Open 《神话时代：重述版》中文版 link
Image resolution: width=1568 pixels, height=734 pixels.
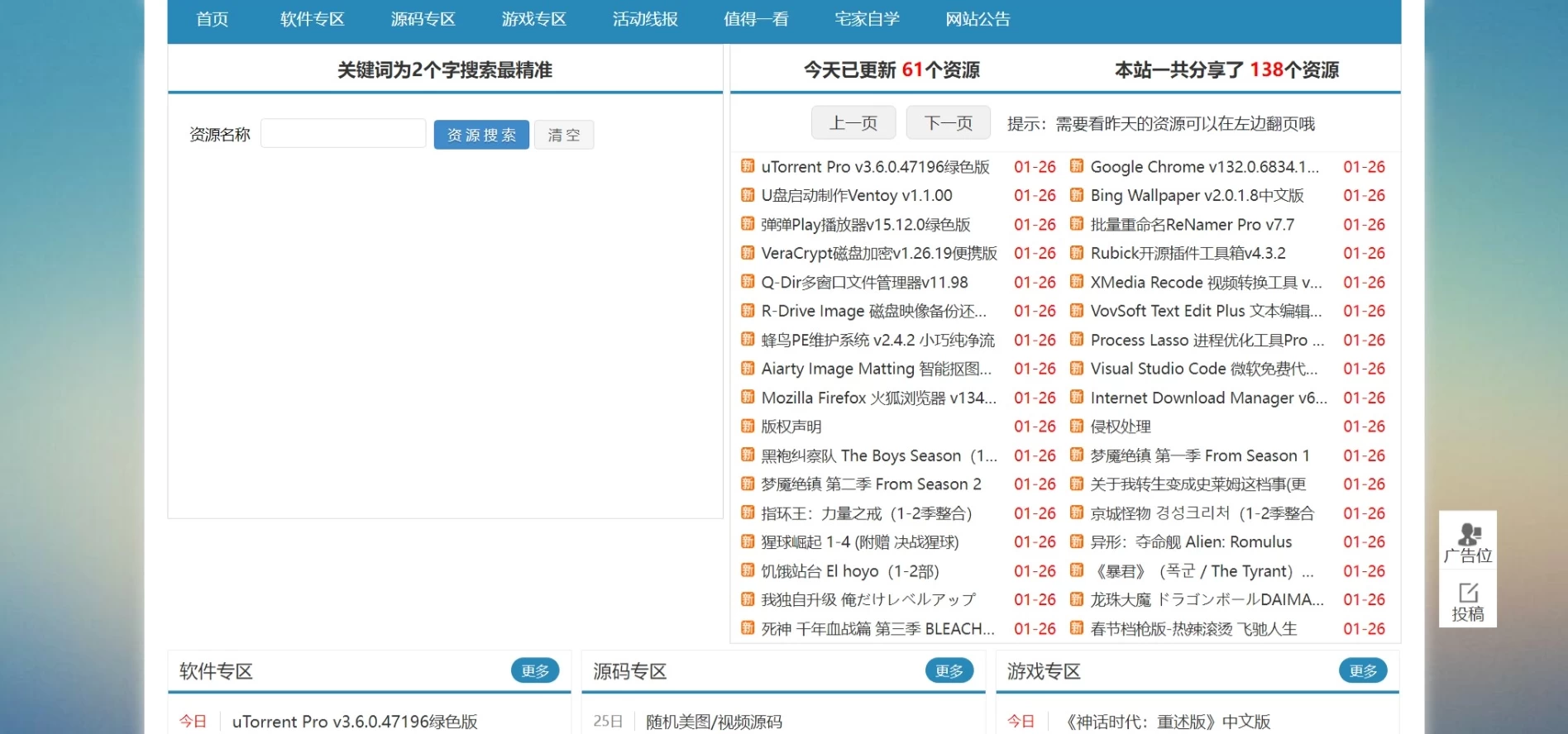click(1165, 722)
